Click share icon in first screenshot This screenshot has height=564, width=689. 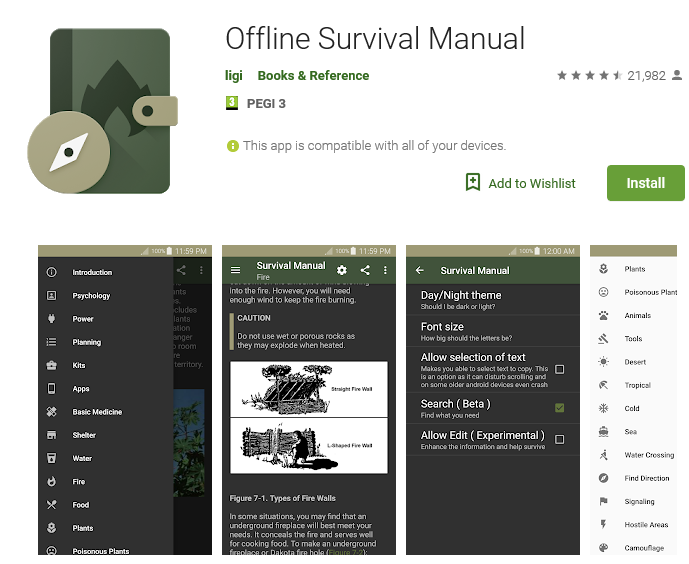[181, 270]
